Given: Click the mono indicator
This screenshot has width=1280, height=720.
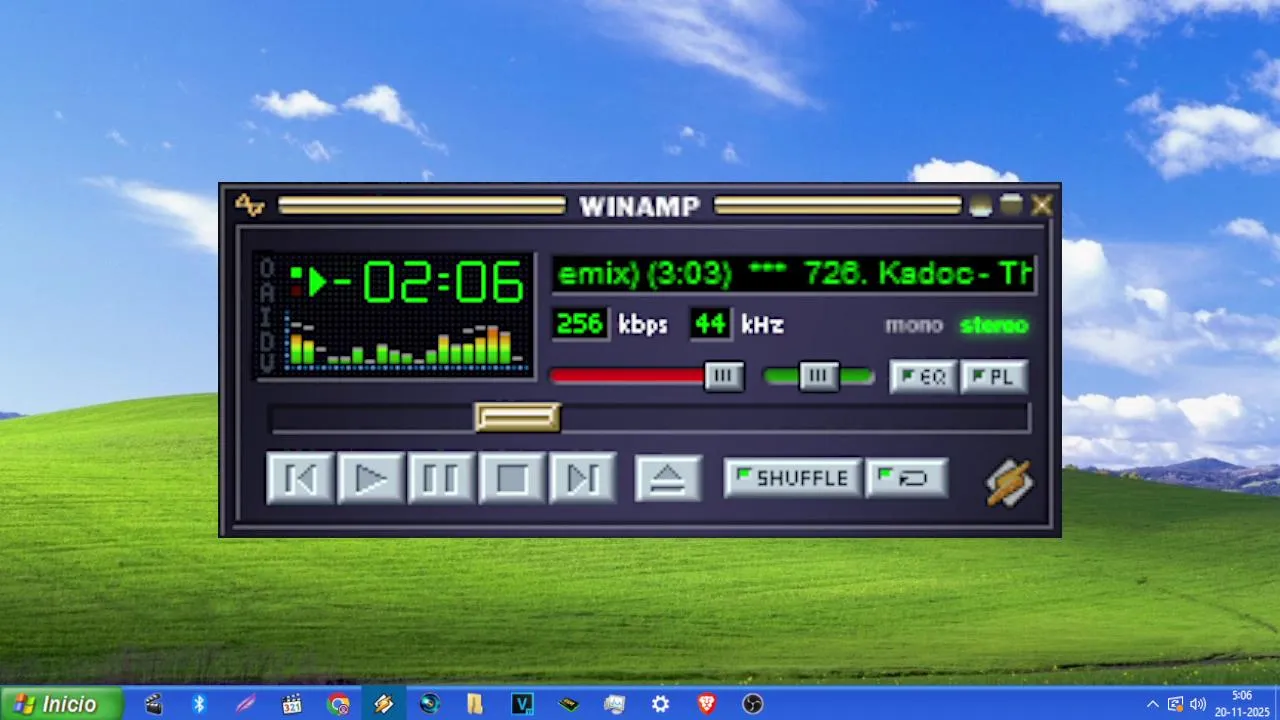Looking at the screenshot, I should pyautogui.click(x=913, y=325).
